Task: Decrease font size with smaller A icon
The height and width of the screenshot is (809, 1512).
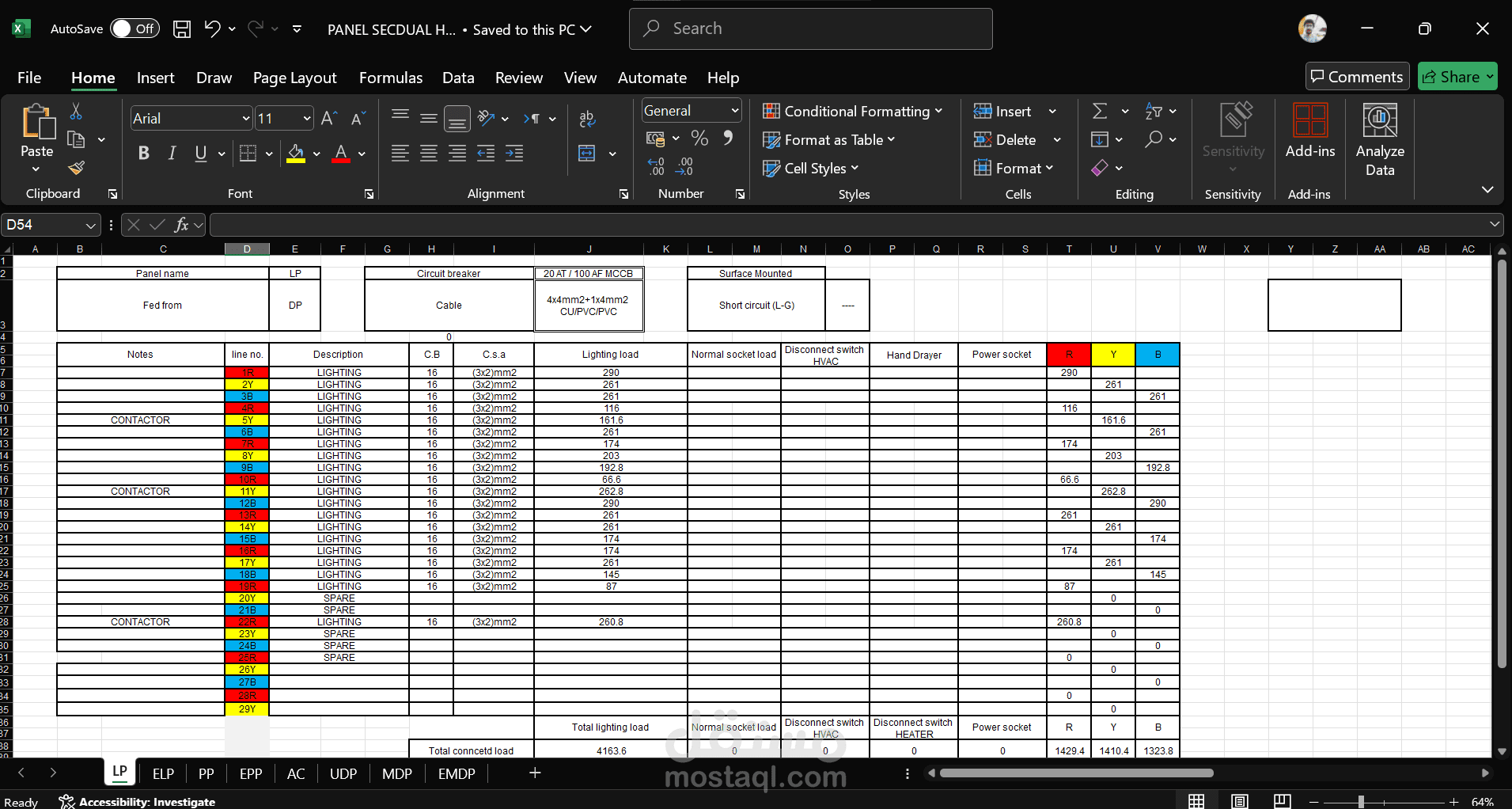Action: pos(358,119)
